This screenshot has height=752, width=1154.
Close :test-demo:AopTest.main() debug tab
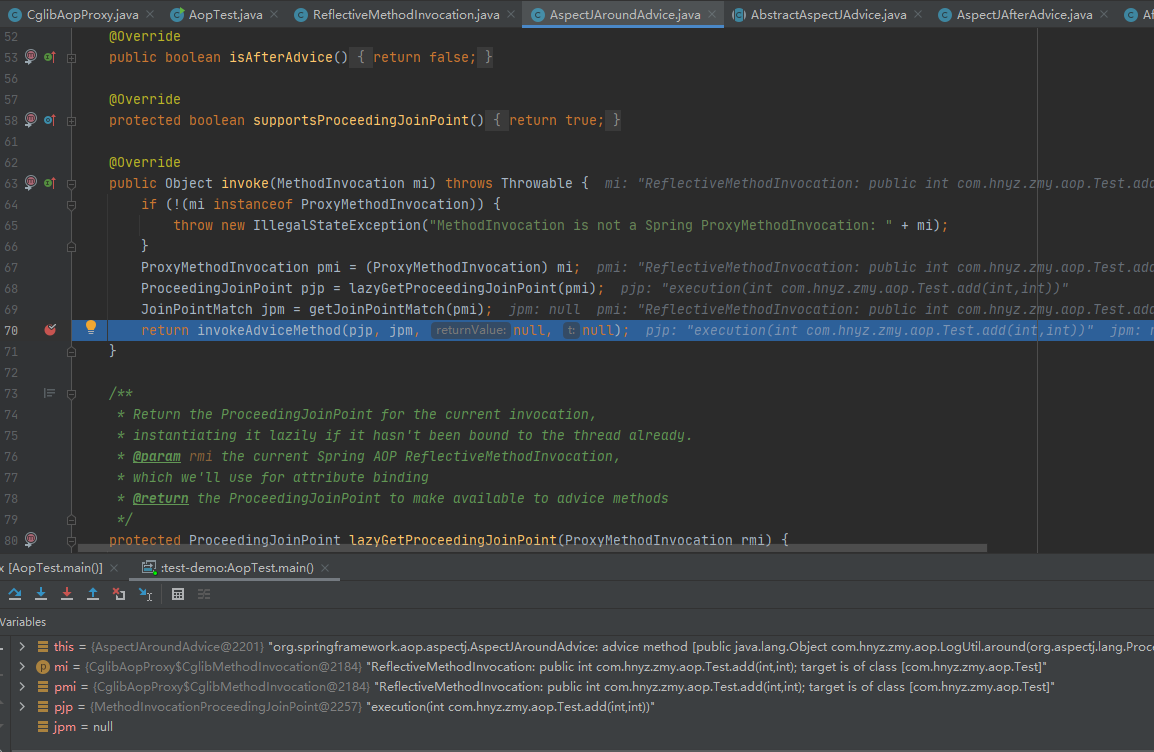[x=325, y=567]
